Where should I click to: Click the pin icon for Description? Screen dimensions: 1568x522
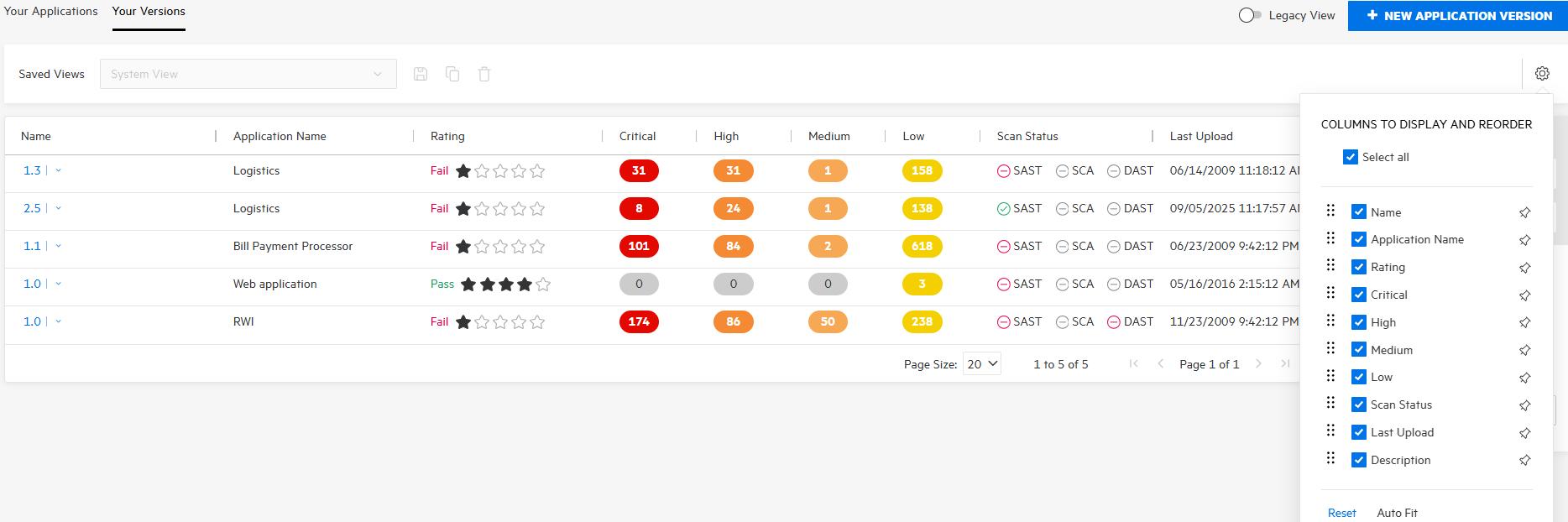(1524, 460)
